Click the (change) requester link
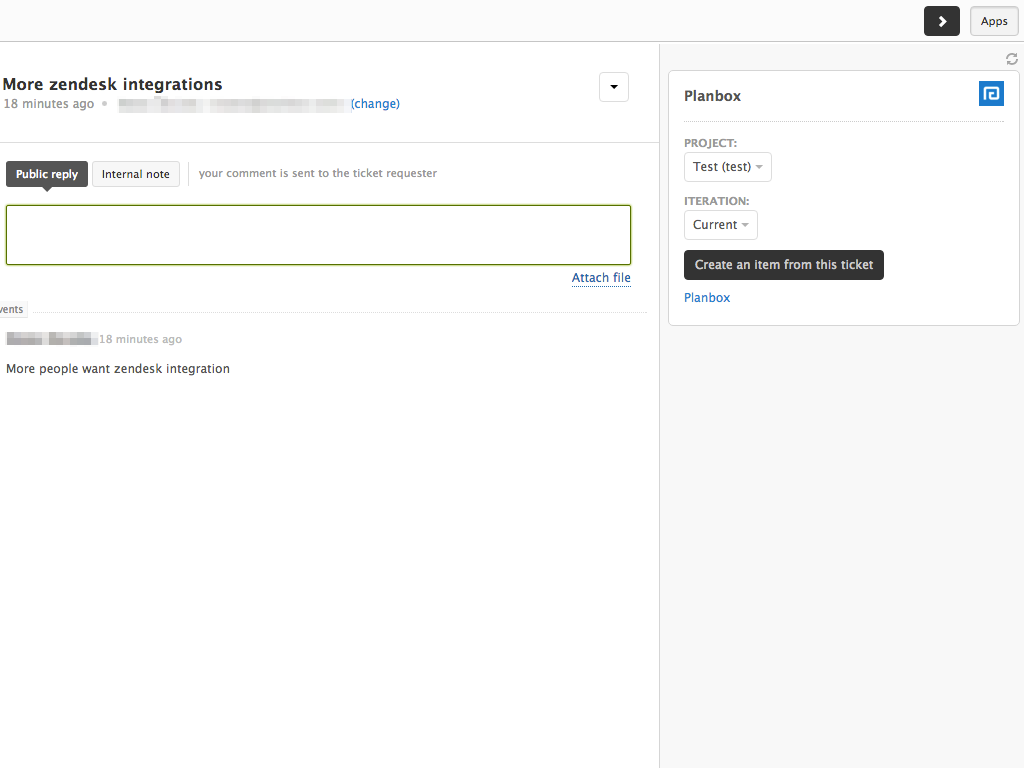This screenshot has height=768, width=1024. tap(375, 104)
